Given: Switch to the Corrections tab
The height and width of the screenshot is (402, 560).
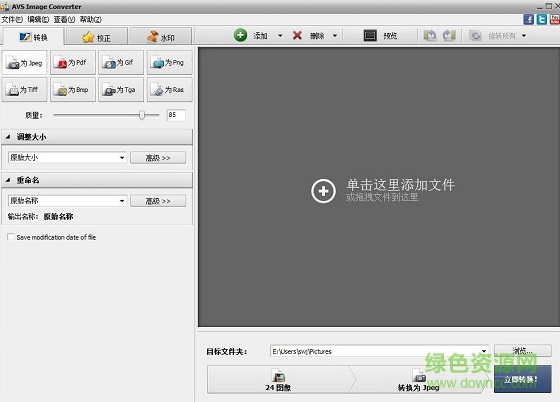Looking at the screenshot, I should [x=96, y=37].
